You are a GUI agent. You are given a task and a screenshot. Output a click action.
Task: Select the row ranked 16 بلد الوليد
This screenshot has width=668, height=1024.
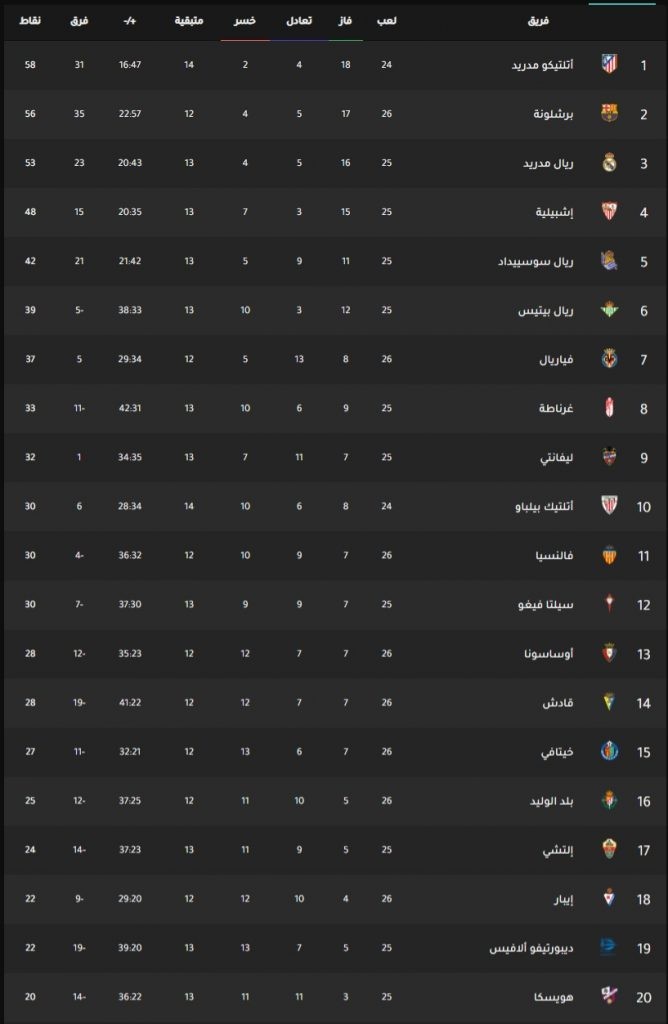[x=334, y=801]
